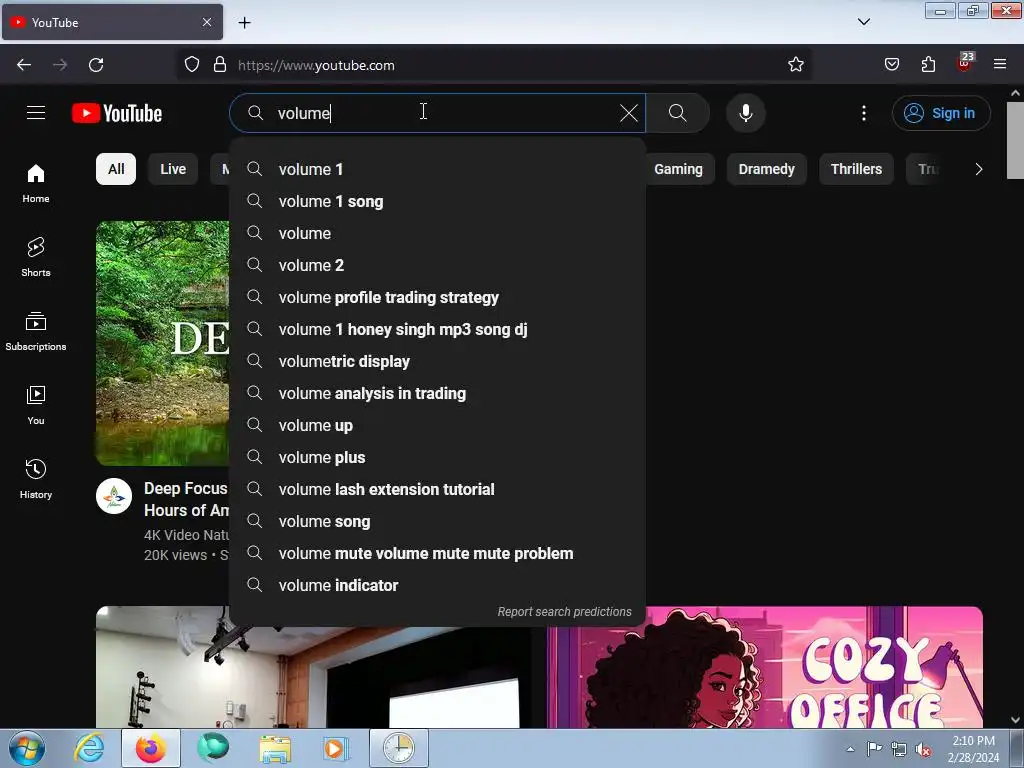This screenshot has width=1024, height=768.
Task: Click the site lock icon
Action: (220, 65)
